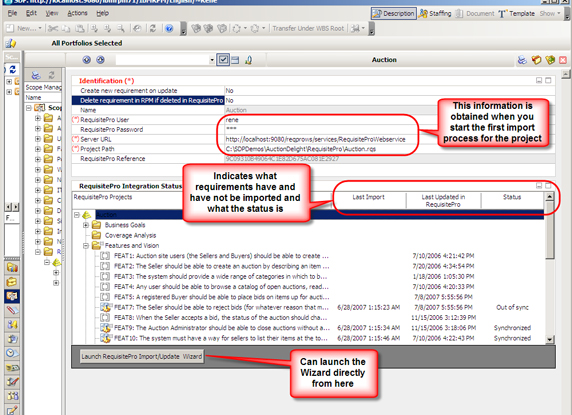Viewport: 572px width, 415px height.
Task: Open the File menu
Action: 12,13
